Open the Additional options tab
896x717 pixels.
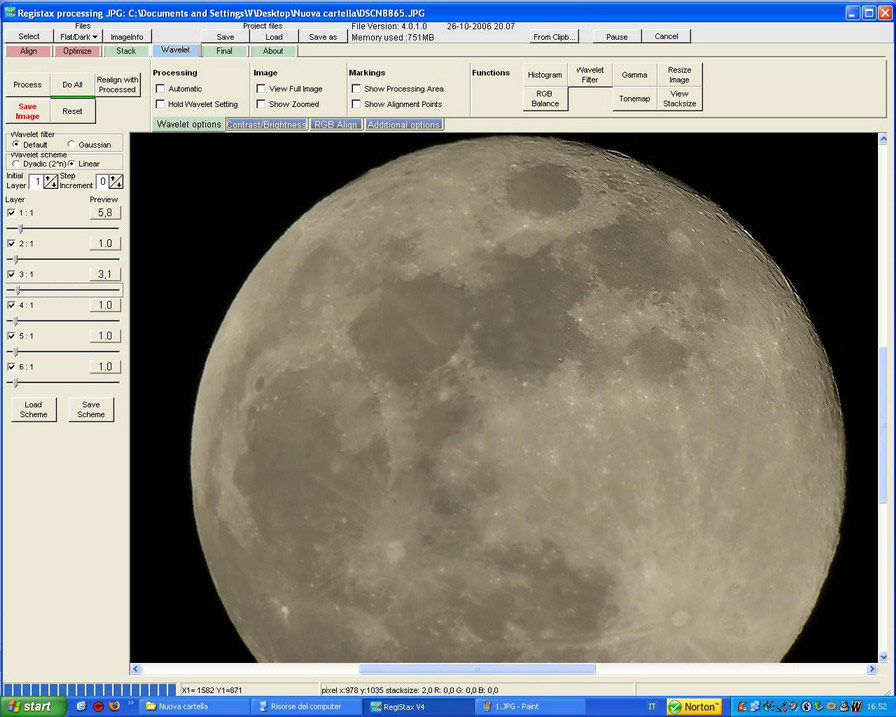(x=403, y=125)
